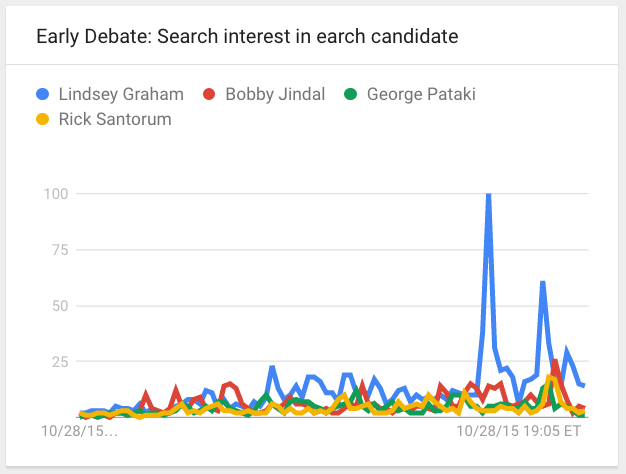Select the Rick Santorum legend label

[114, 120]
